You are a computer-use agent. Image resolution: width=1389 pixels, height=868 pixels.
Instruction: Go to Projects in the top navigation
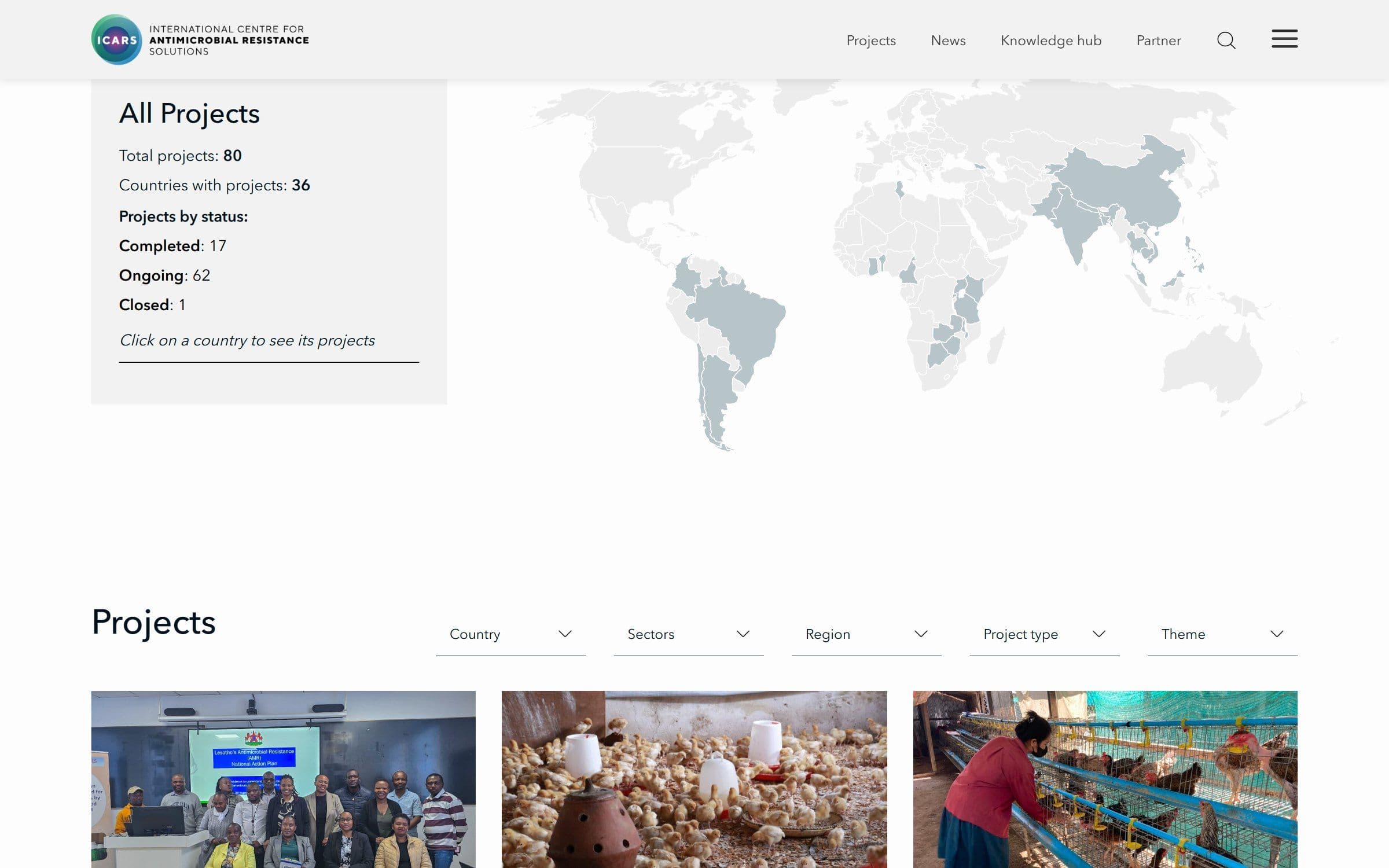870,41
